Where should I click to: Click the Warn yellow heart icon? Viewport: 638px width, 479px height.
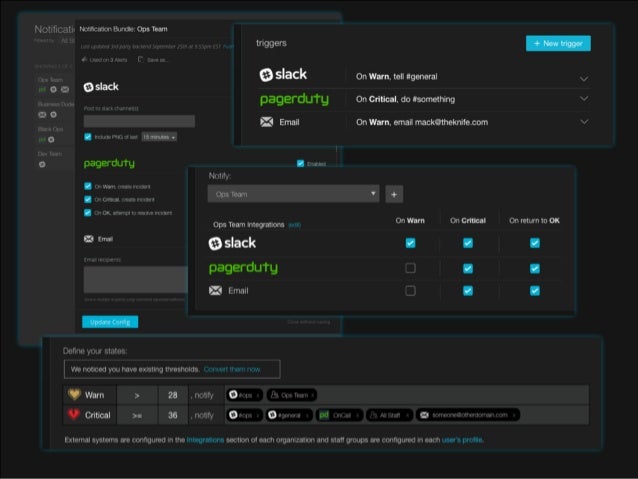pos(74,394)
